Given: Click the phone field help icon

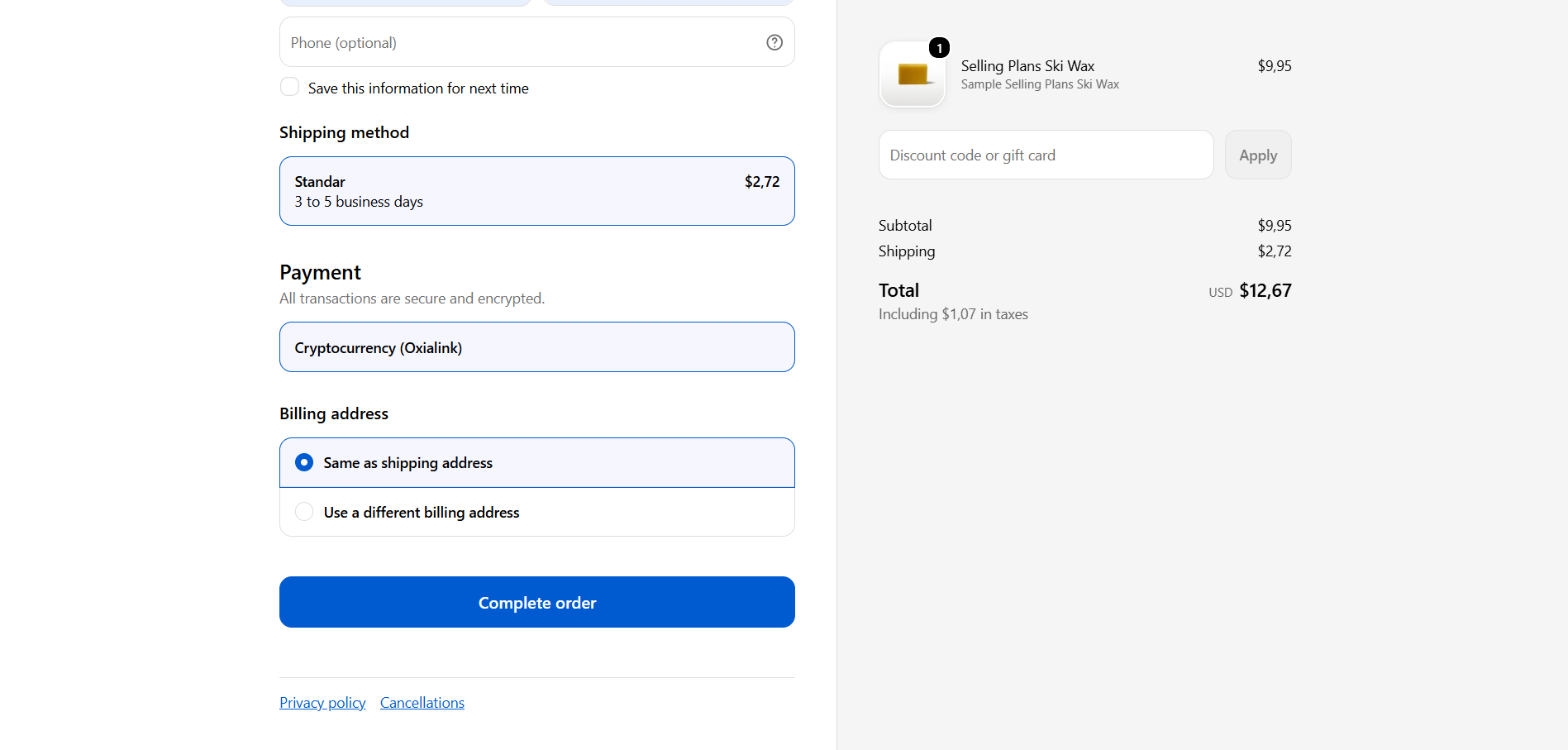Looking at the screenshot, I should [774, 42].
